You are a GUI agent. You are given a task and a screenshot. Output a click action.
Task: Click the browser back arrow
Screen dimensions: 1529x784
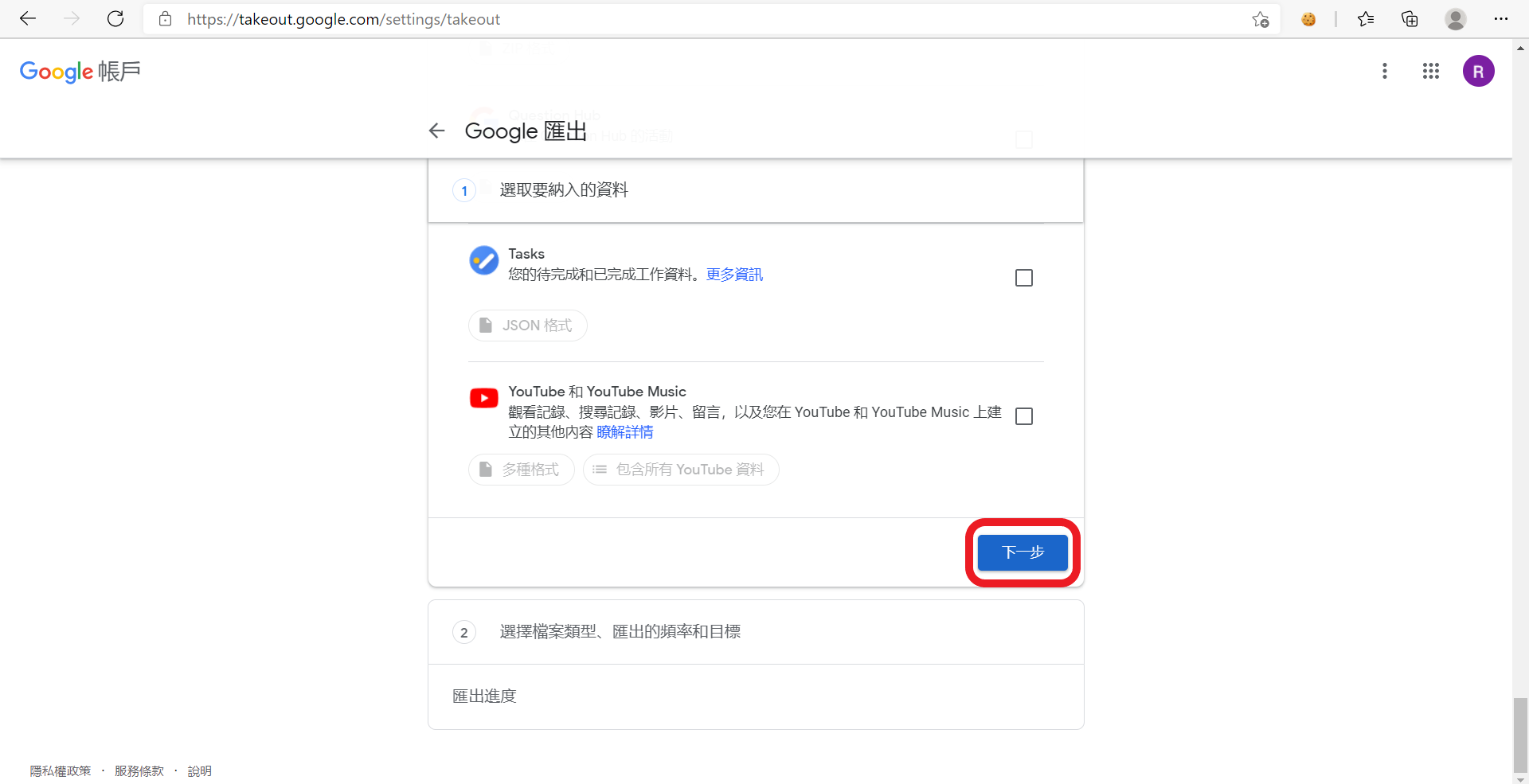point(28,19)
